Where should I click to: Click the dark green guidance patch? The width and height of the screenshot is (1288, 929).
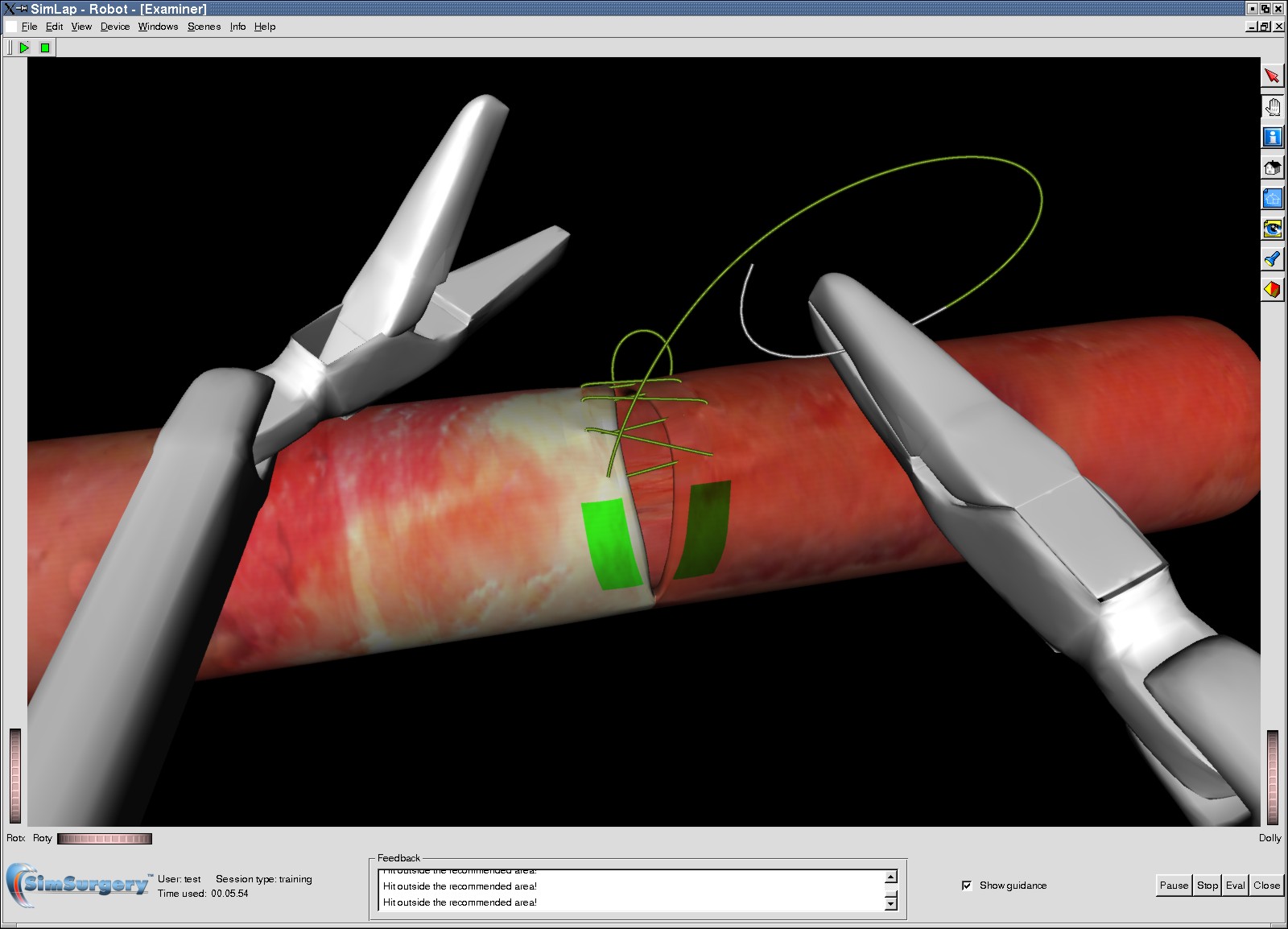[701, 530]
